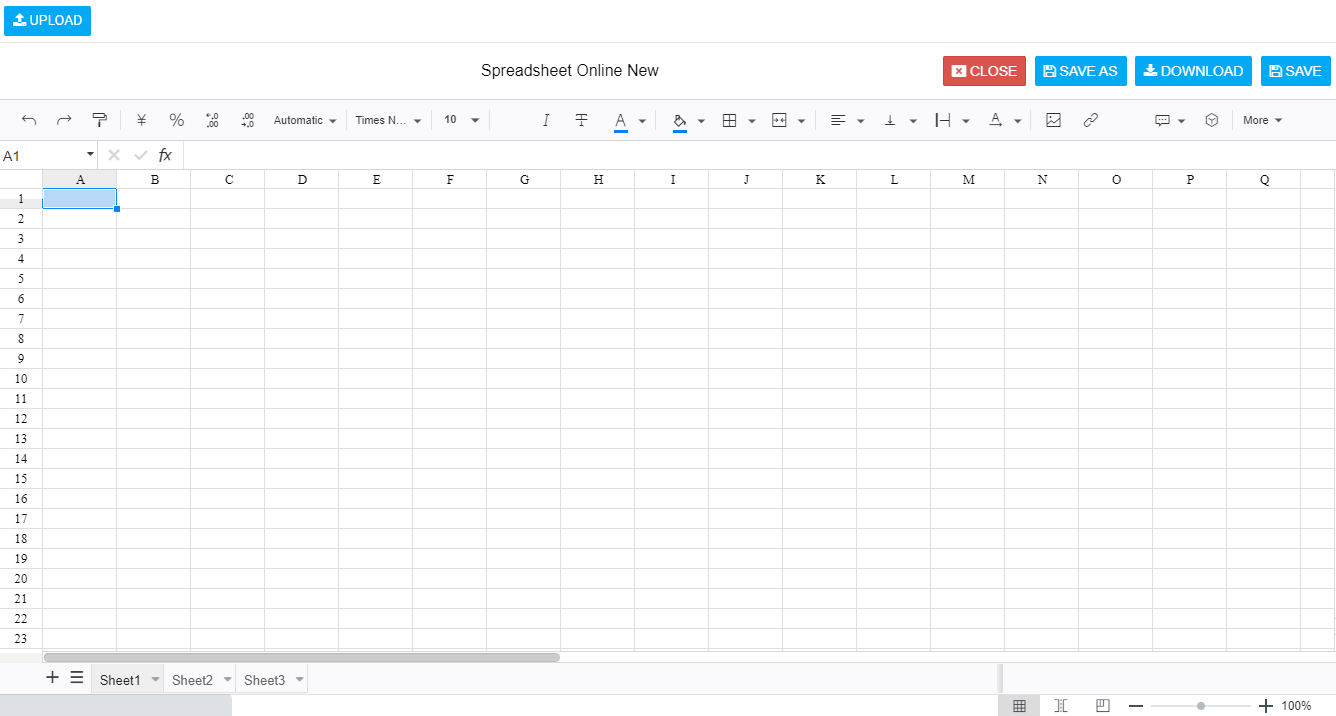The image size is (1336, 716).
Task: Switch to page layout view
Action: click(x=1061, y=706)
